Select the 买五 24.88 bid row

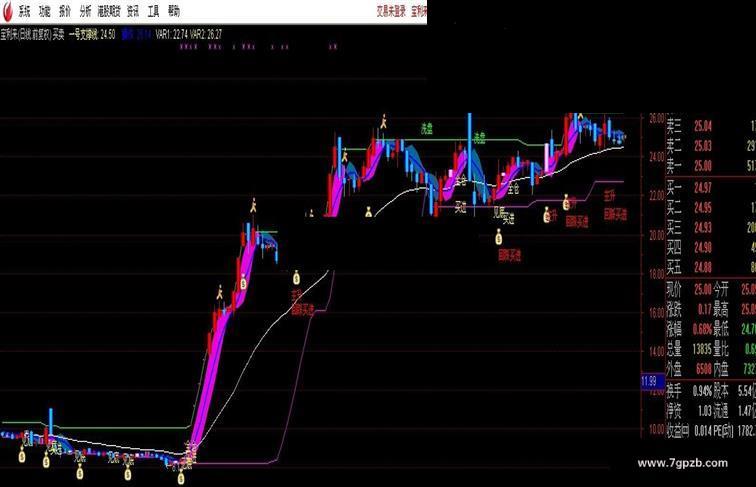(711, 267)
